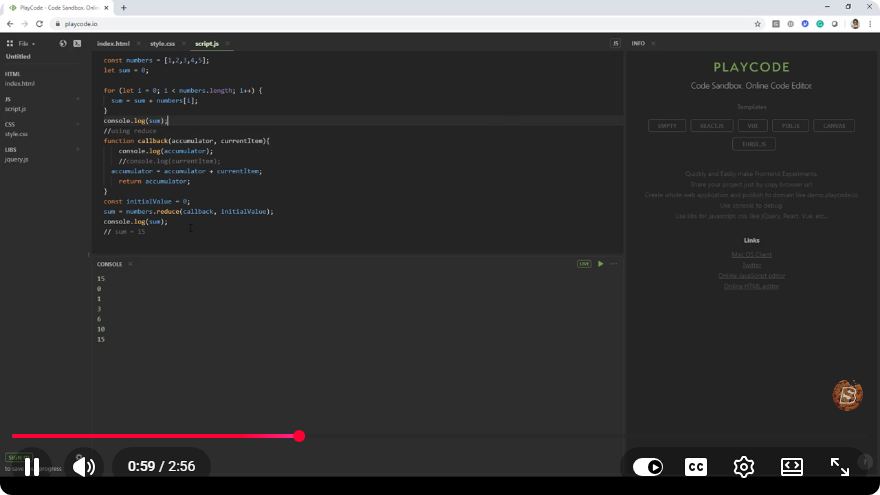
Task: Enter fullscreen mode
Action: tap(840, 467)
